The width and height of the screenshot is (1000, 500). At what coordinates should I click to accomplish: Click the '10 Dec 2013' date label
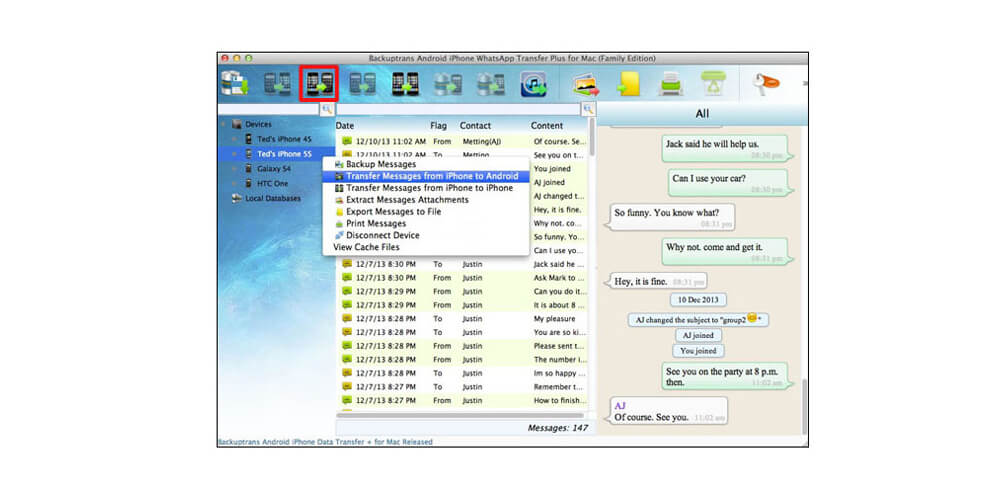tap(698, 300)
